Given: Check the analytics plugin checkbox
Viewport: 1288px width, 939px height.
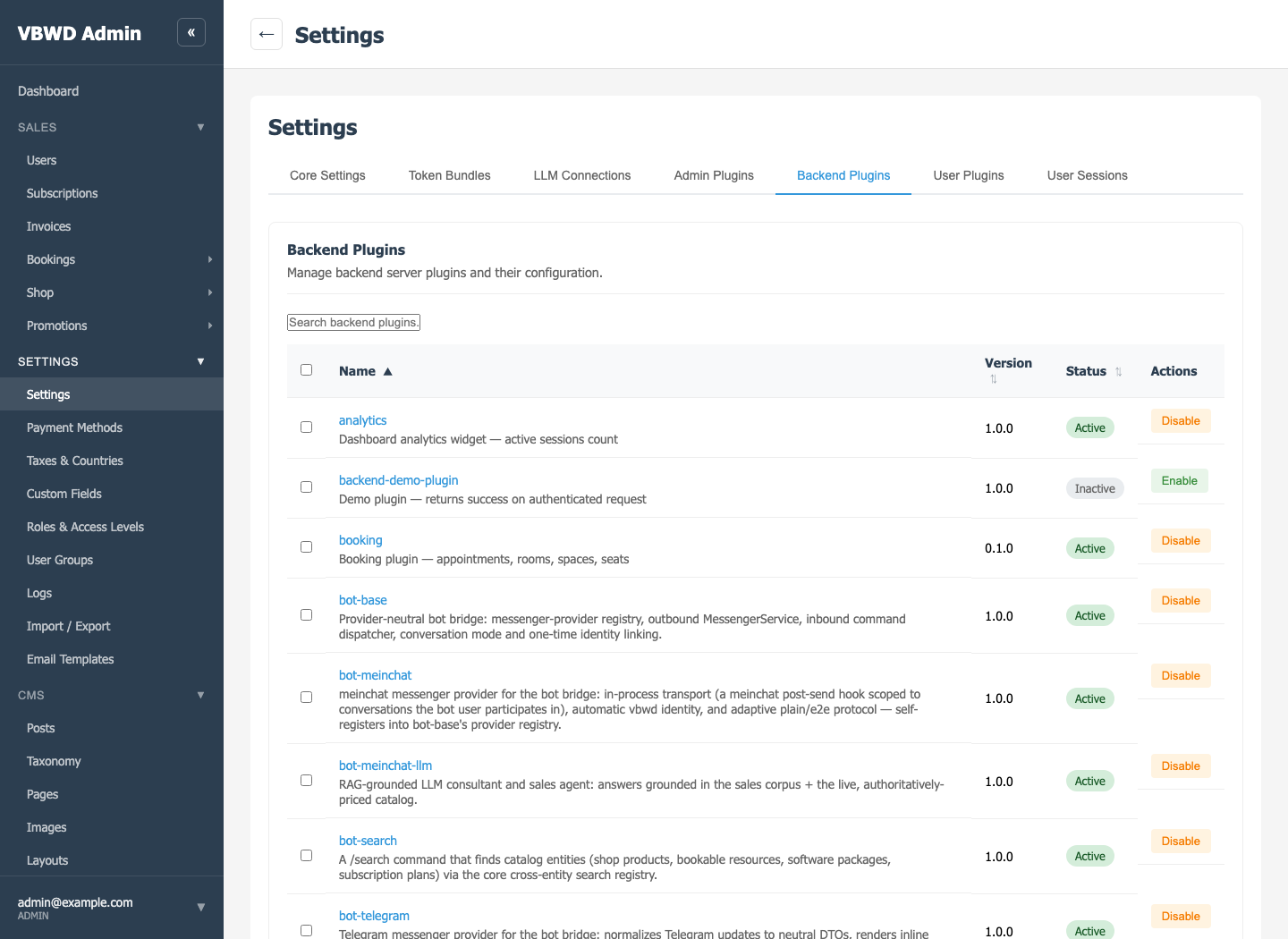Looking at the screenshot, I should (x=307, y=427).
